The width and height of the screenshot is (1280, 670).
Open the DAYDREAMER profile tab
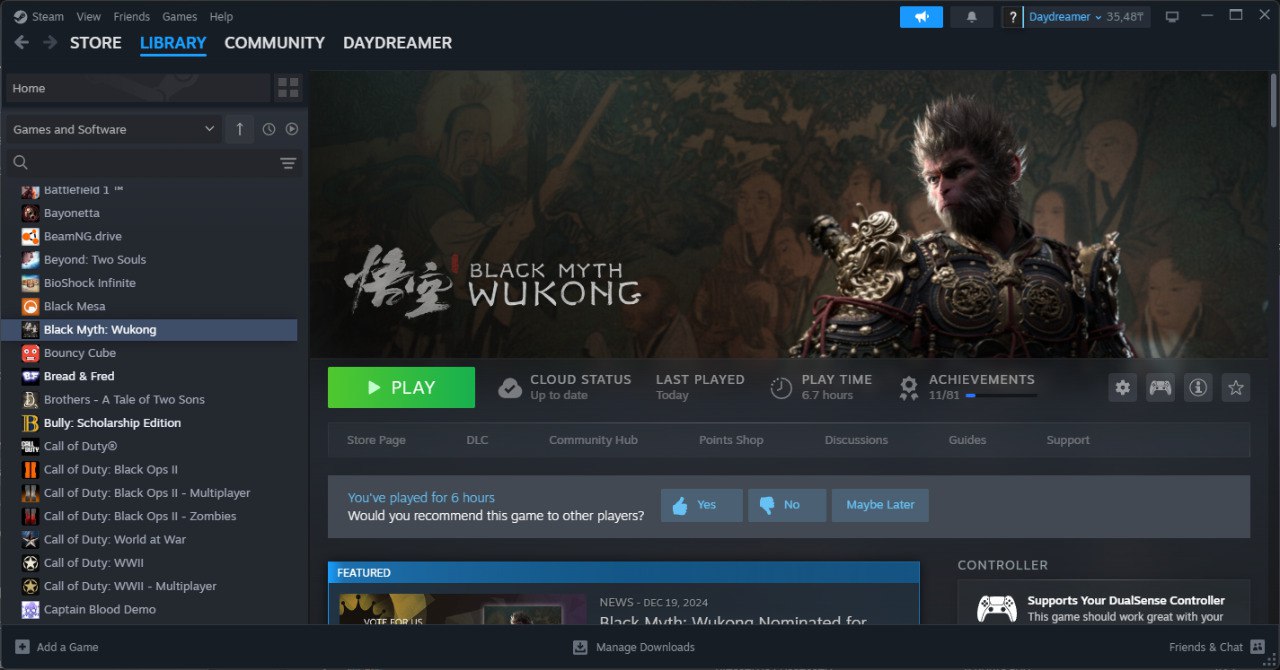click(397, 43)
